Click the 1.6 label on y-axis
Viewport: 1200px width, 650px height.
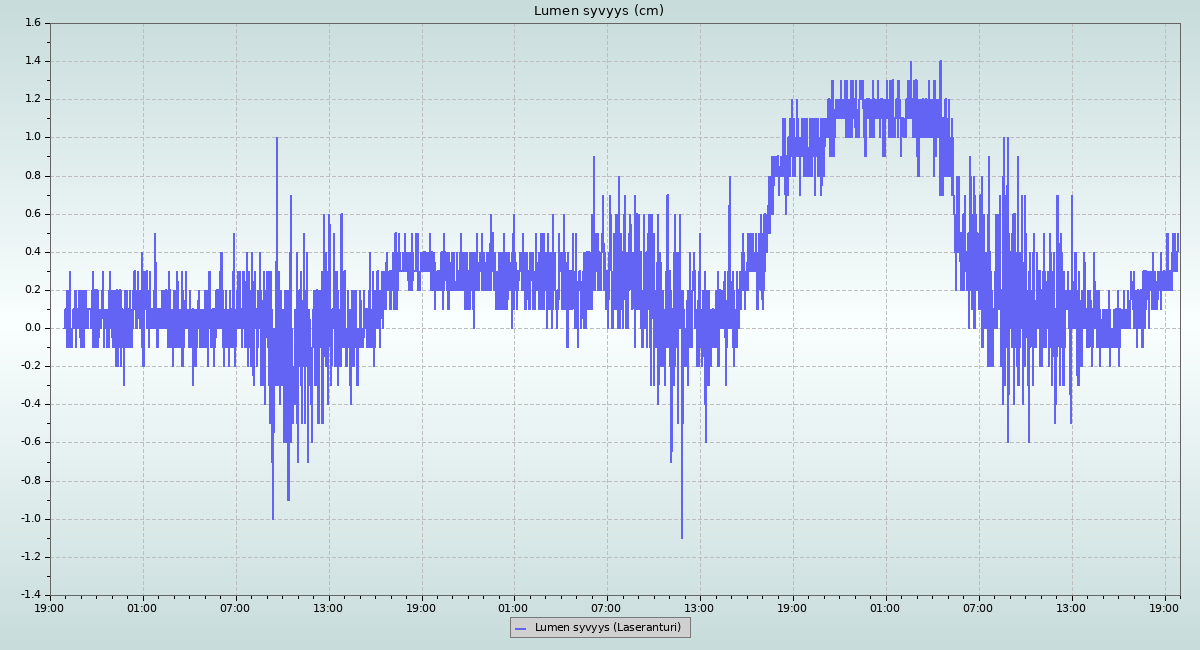tap(31, 22)
